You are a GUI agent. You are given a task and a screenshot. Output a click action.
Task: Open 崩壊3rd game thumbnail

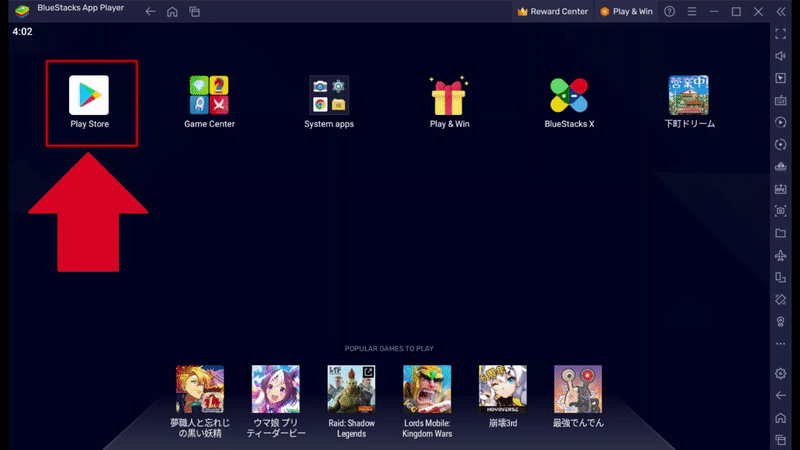click(503, 389)
